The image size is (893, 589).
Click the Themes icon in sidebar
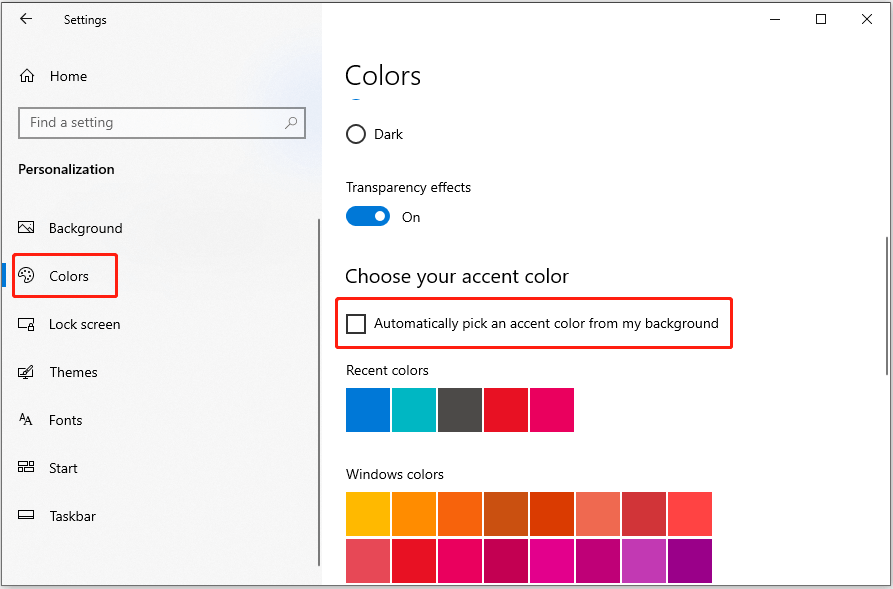coord(27,372)
